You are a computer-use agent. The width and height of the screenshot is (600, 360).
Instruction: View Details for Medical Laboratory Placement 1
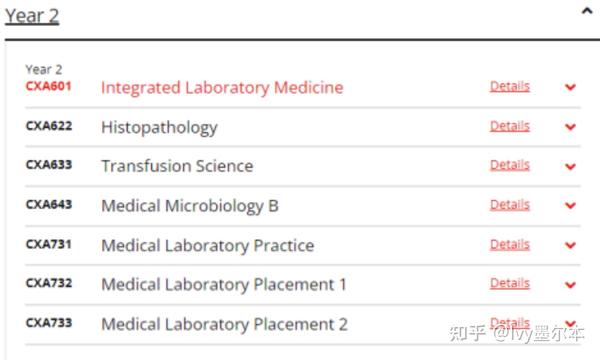(x=510, y=283)
